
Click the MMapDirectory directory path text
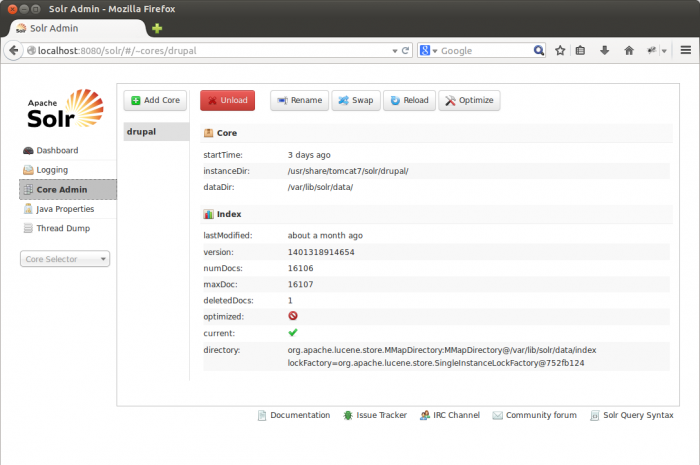442,350
